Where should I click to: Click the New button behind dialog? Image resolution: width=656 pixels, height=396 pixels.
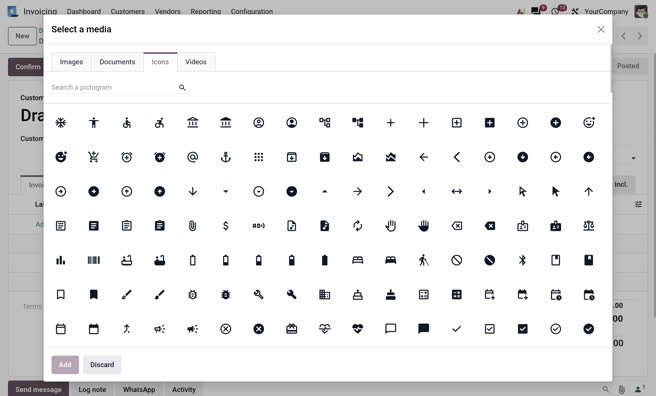(23, 36)
